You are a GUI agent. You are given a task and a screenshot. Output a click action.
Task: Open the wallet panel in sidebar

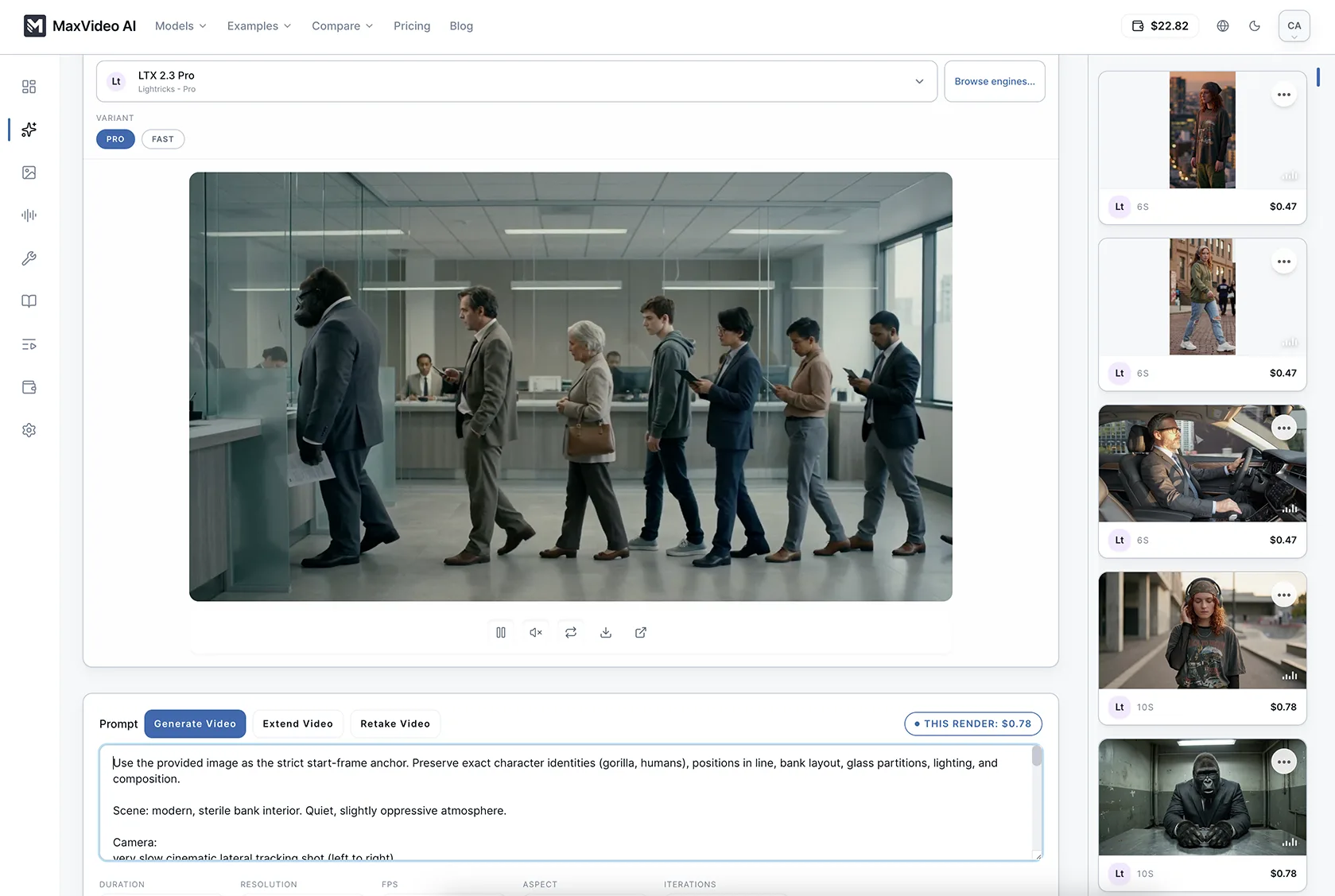pyautogui.click(x=29, y=387)
